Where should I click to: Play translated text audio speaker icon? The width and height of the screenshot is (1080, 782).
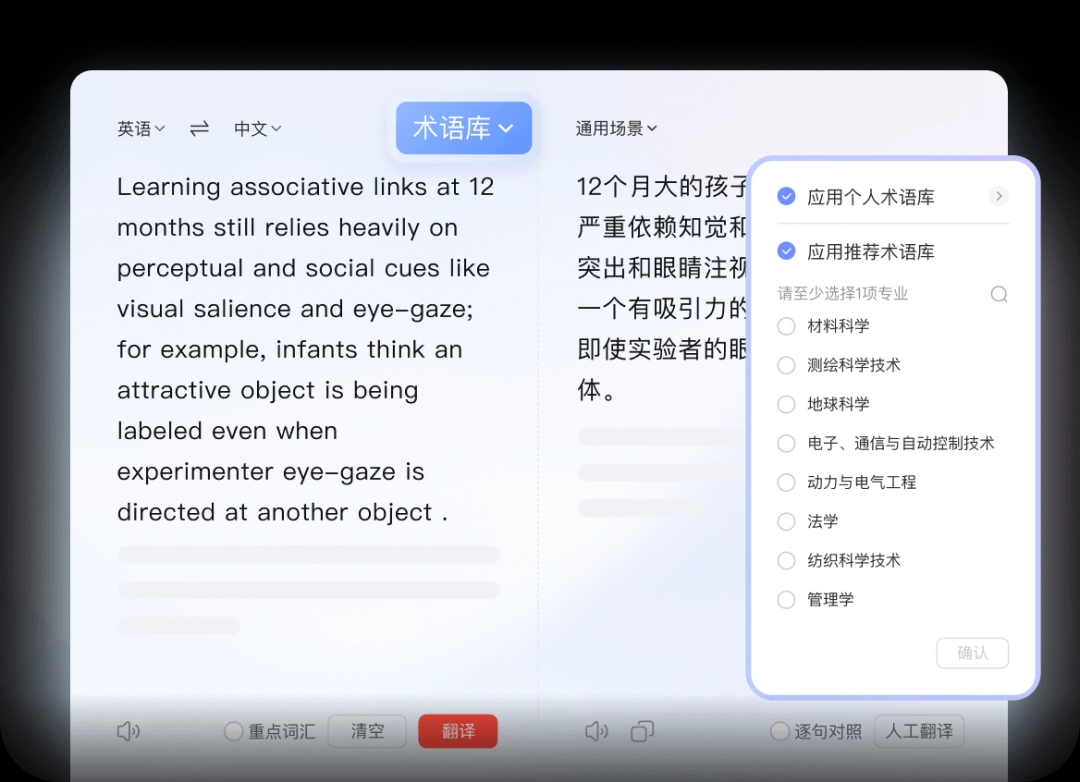596,731
